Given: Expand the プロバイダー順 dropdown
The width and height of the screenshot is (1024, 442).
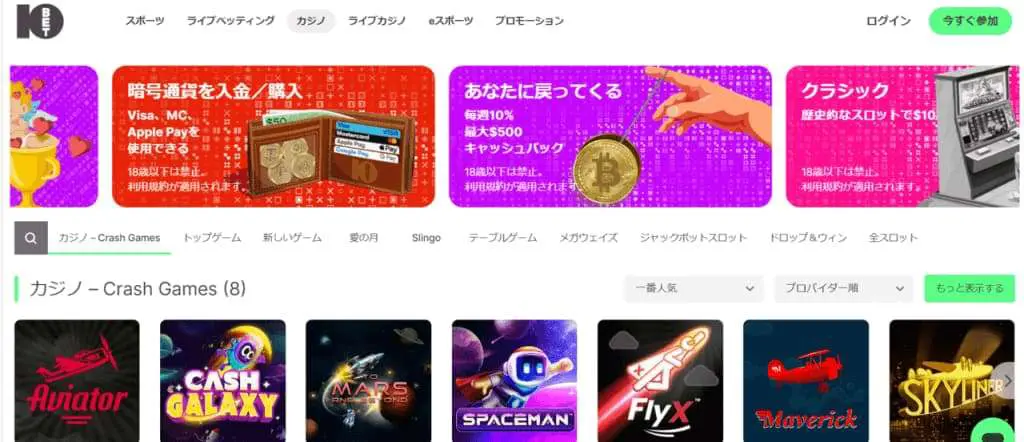Looking at the screenshot, I should 844,288.
